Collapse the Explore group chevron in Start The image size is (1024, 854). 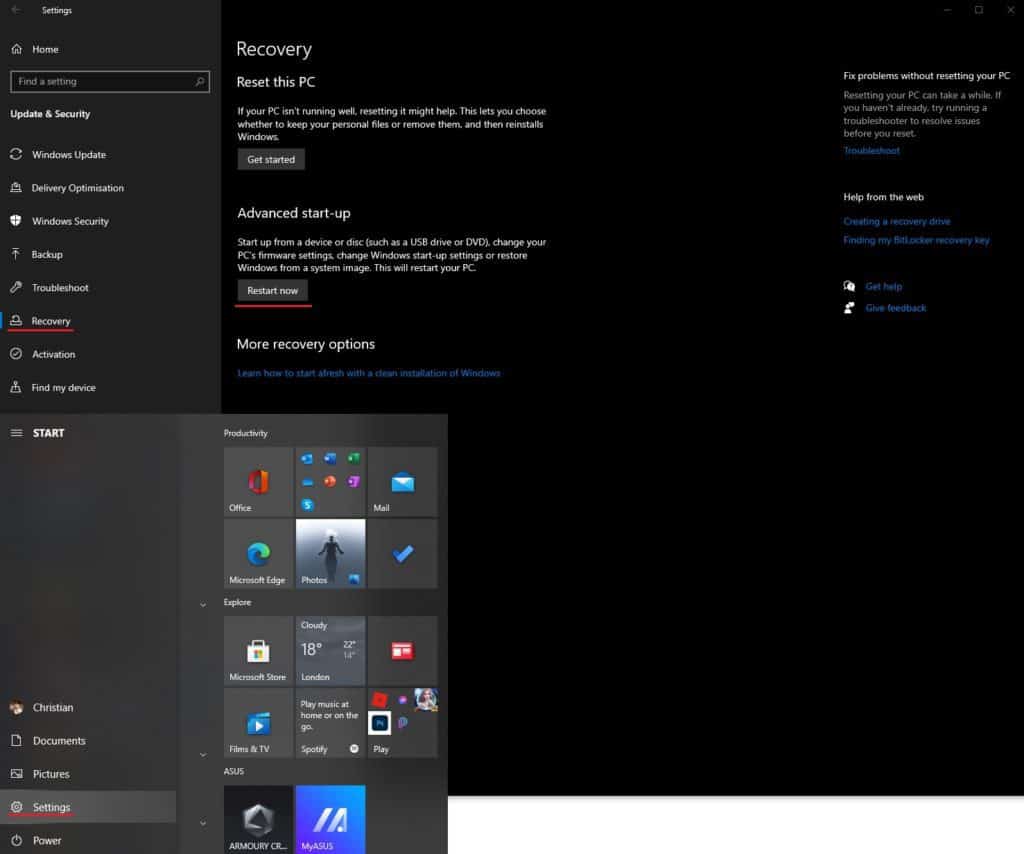203,605
